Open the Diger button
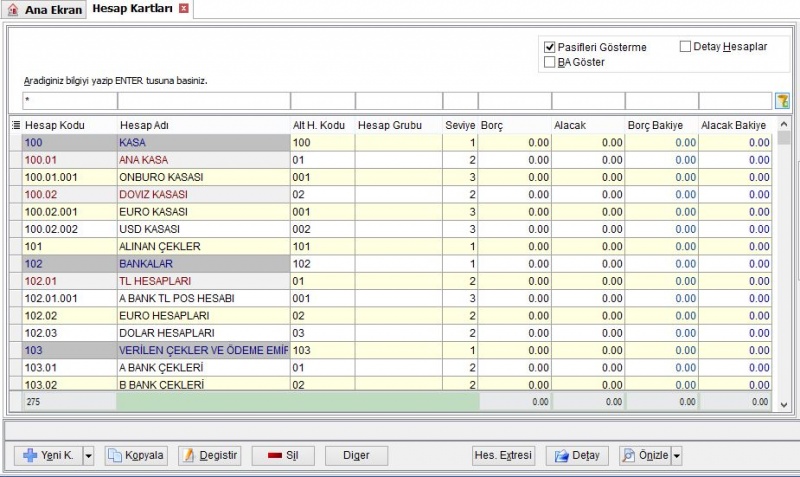The width and height of the screenshot is (800, 477). pyautogui.click(x=357, y=455)
